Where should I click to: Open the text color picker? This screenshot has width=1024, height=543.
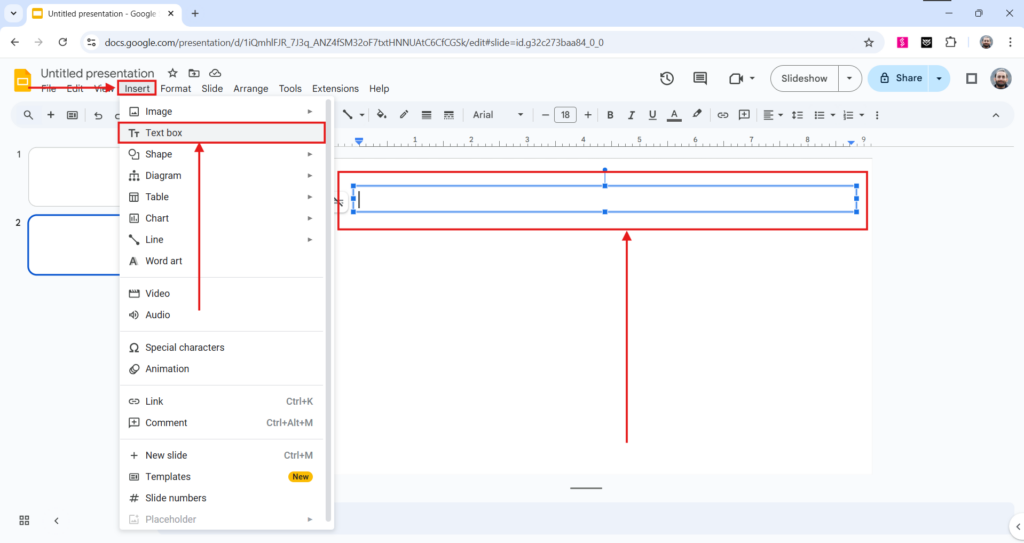[x=674, y=115]
